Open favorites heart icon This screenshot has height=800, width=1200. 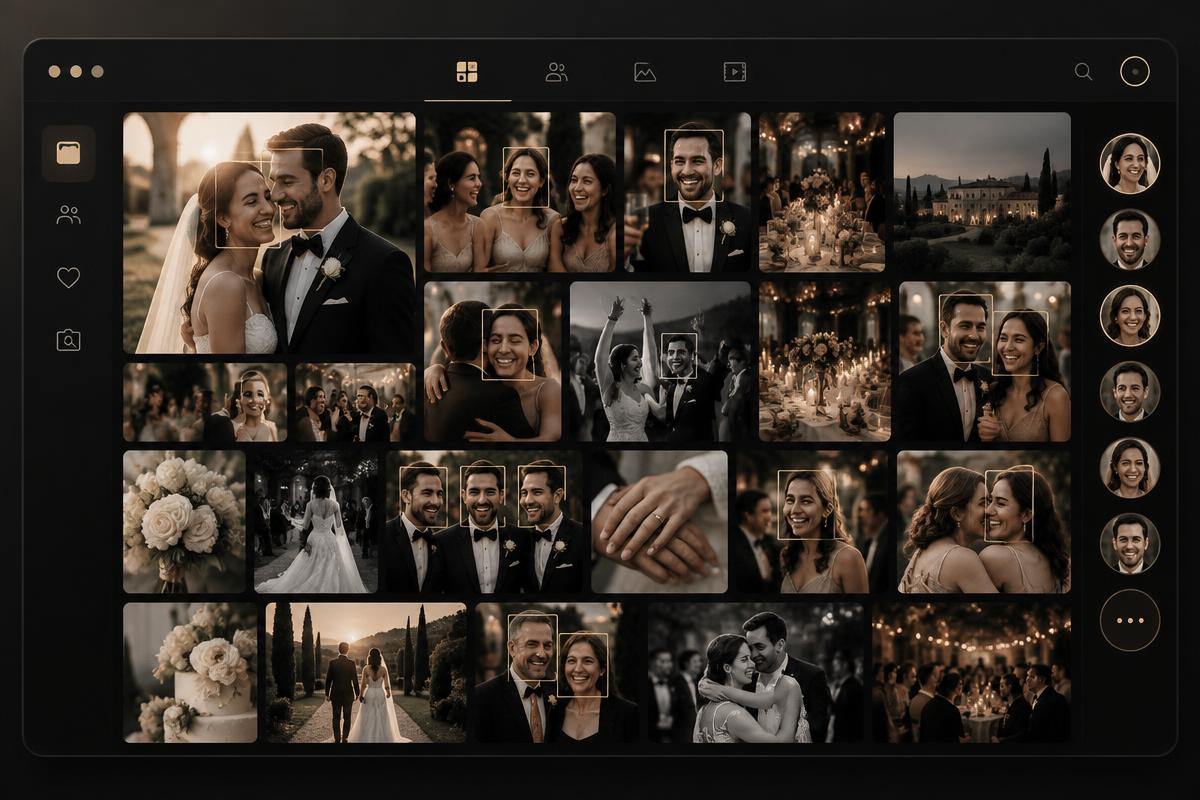click(x=68, y=277)
